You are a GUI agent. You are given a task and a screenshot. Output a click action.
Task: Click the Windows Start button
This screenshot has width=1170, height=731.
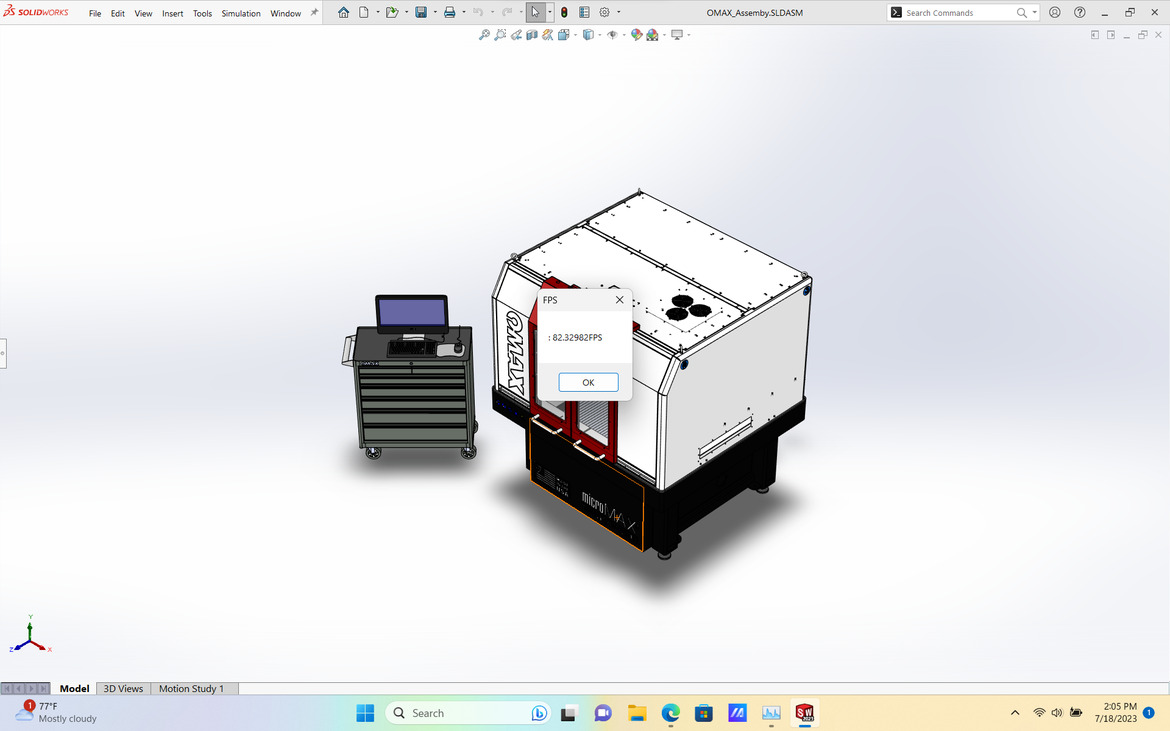[x=366, y=713]
